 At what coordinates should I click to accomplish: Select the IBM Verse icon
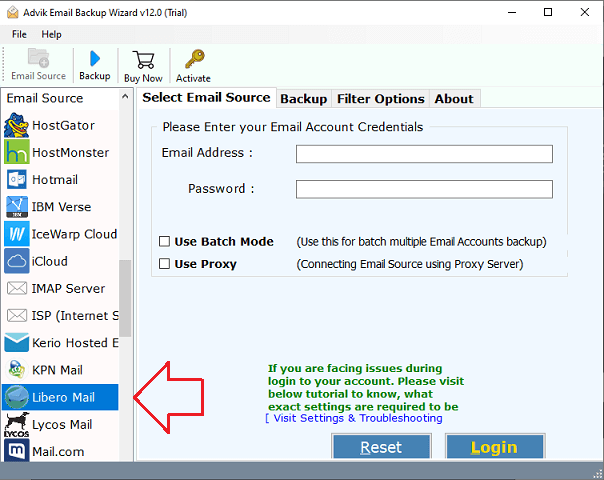click(17, 207)
